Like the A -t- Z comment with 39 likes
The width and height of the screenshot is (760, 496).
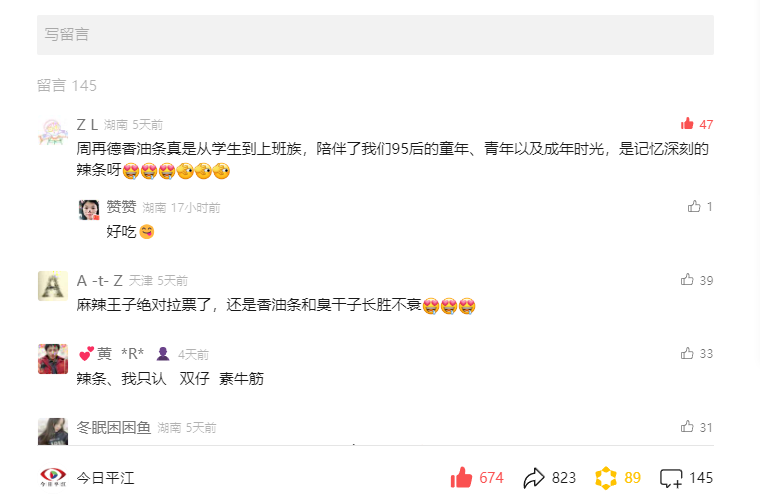687,279
